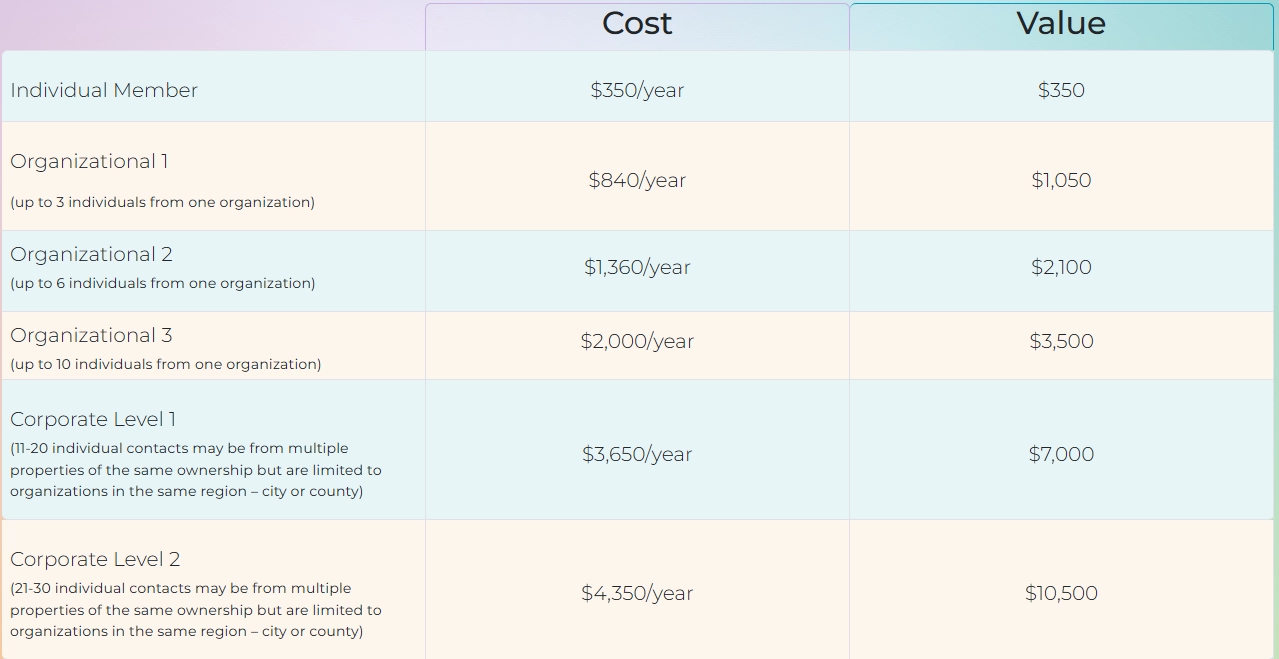Click the $3,500 value cell
This screenshot has height=659, width=1279.
[1061, 341]
